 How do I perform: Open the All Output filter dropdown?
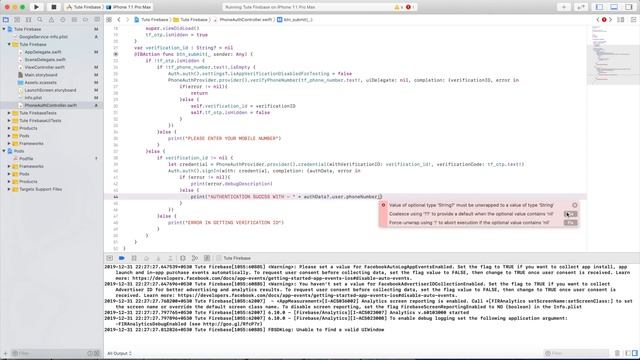coord(119,353)
